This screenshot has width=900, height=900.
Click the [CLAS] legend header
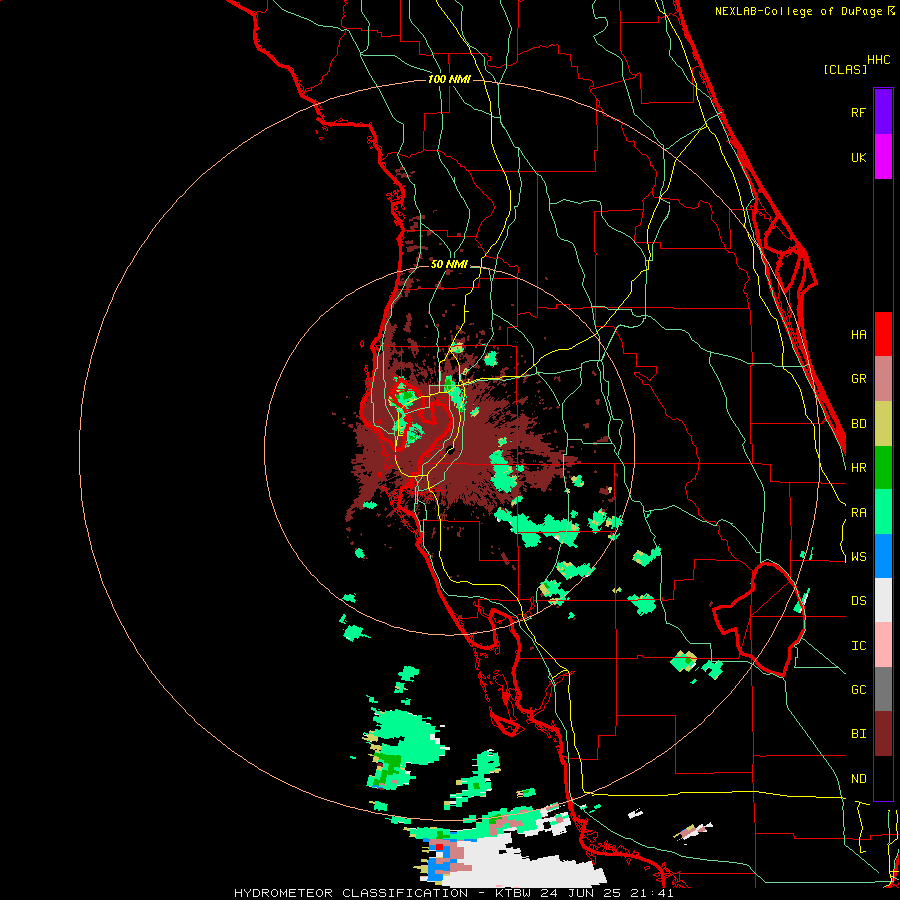(845, 70)
